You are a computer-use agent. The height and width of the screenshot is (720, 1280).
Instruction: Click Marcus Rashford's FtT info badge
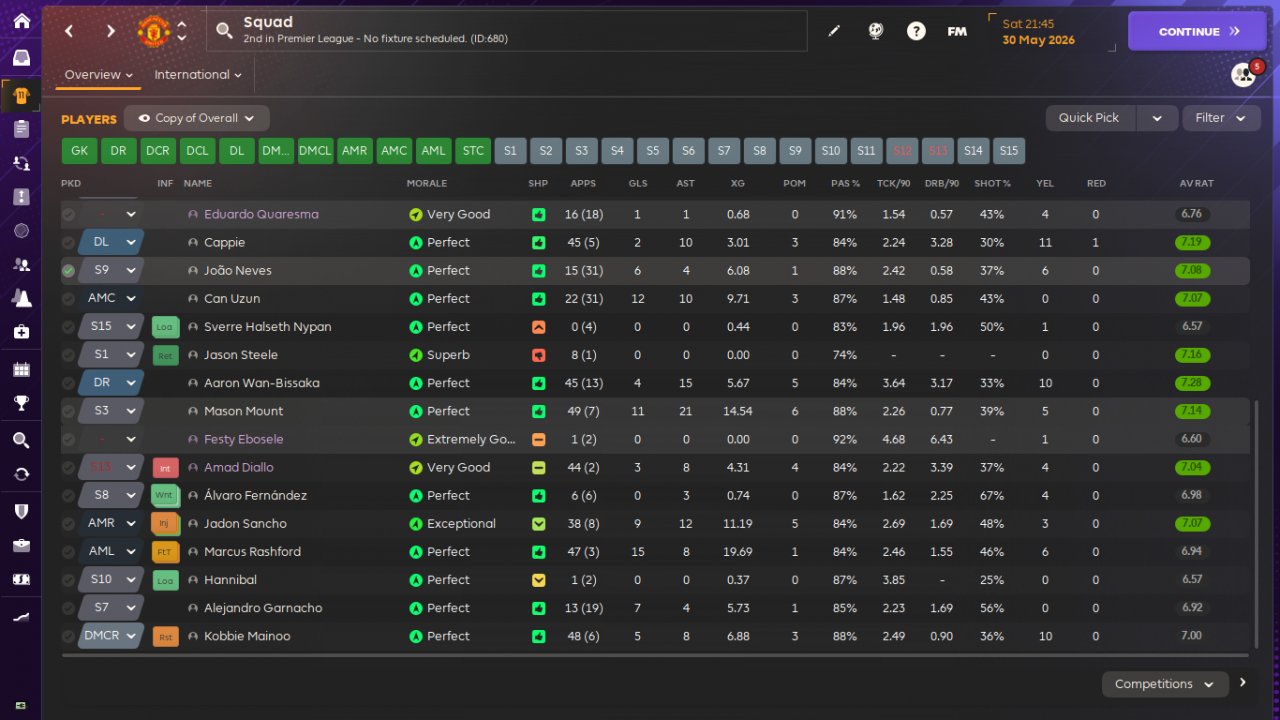click(x=165, y=551)
